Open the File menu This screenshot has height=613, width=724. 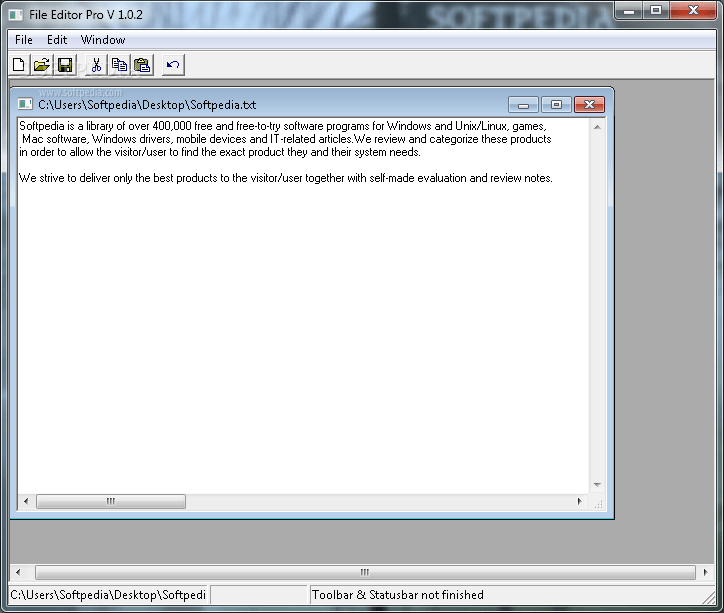(x=24, y=40)
